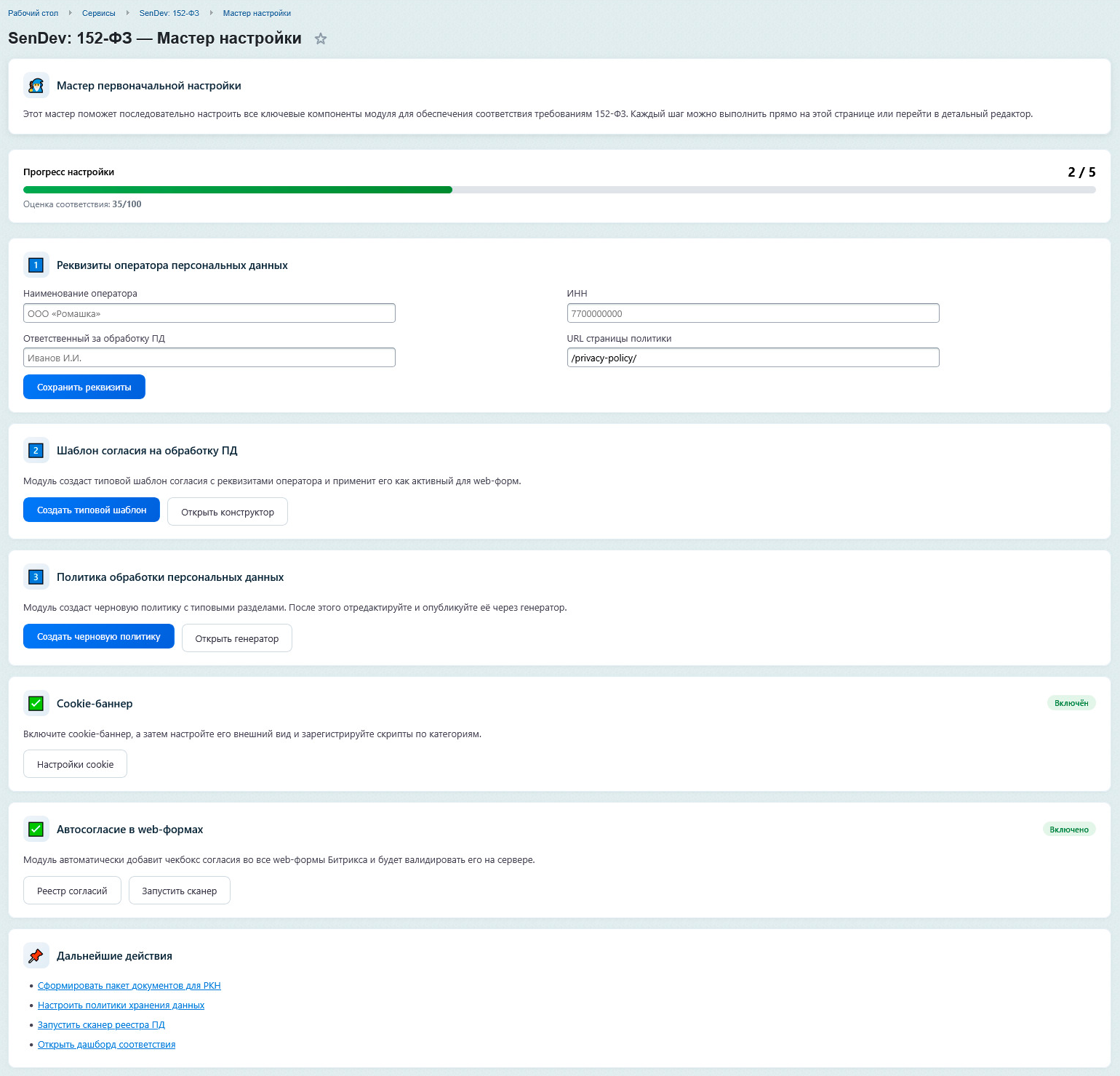The height and width of the screenshot is (1076, 1120).
Task: Click the Включён status badge
Action: tap(1071, 703)
